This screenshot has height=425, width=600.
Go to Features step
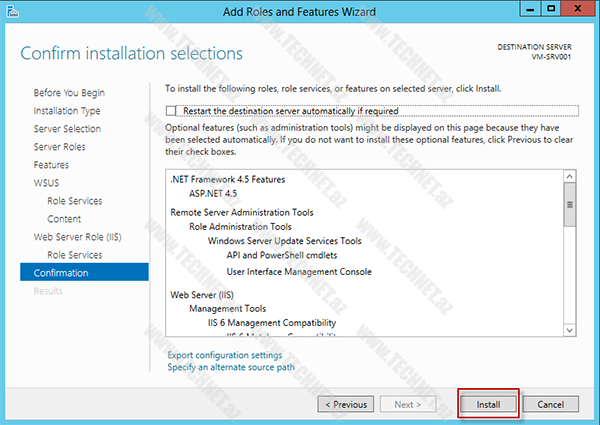[x=51, y=165]
